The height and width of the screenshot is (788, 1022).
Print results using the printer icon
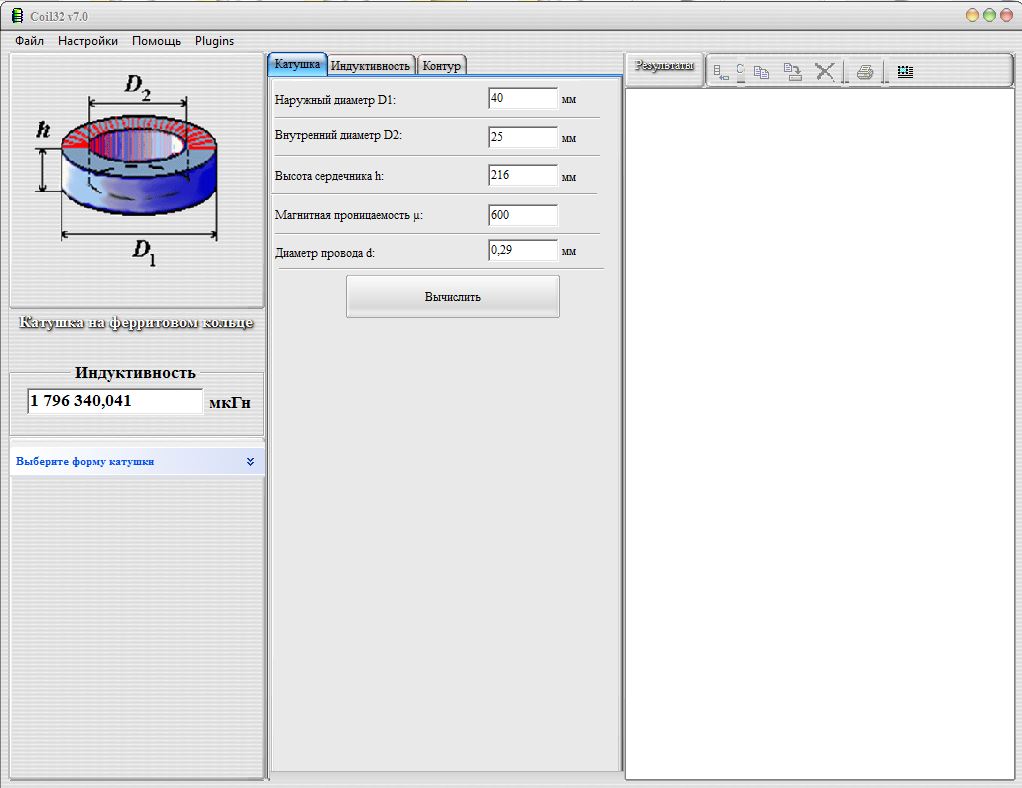pos(865,72)
